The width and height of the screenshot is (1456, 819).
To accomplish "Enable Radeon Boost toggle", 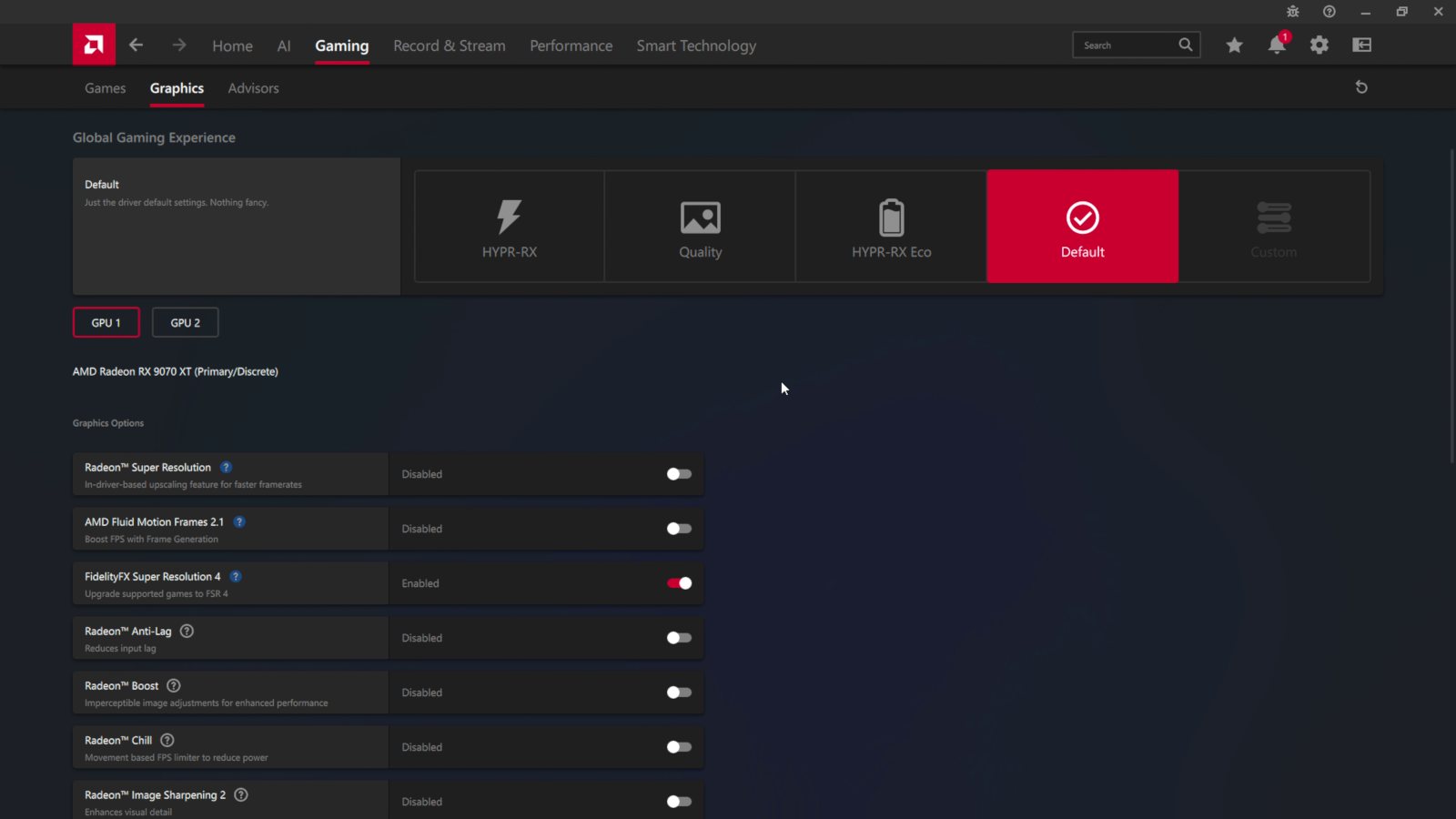I will click(x=679, y=693).
